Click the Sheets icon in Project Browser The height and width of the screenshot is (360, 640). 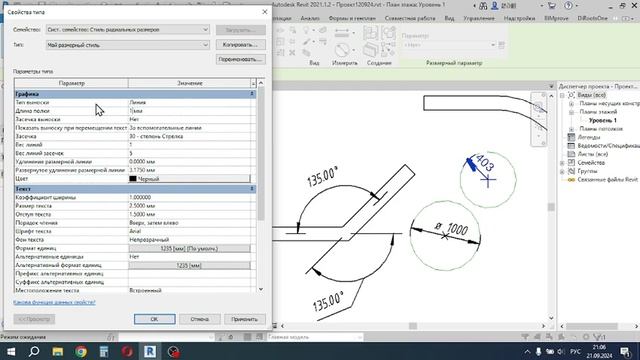click(571, 154)
